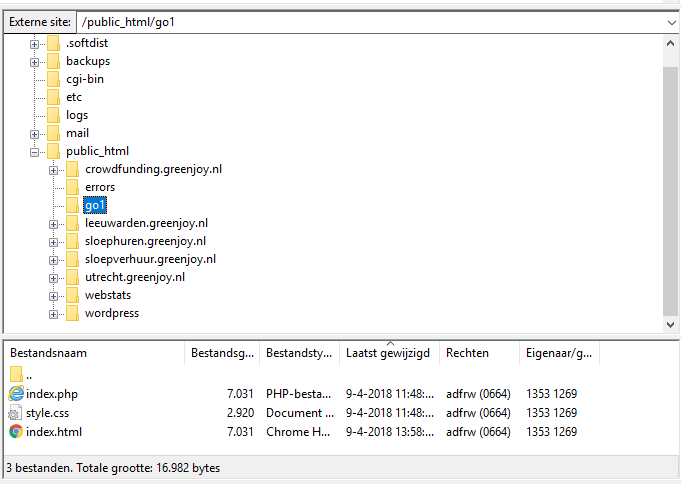Select the utrecht.greenjoy.nl tree label

(135, 277)
